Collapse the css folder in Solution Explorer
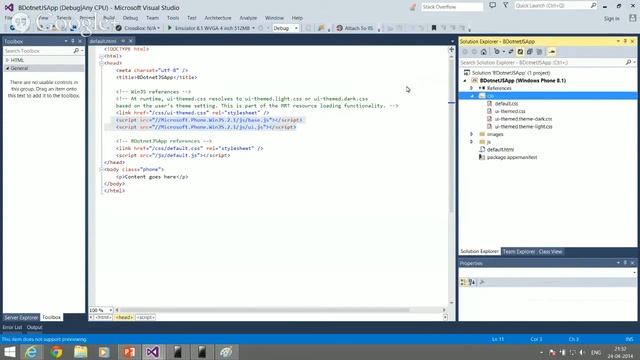Image resolution: width=640 pixels, height=360 pixels. click(x=472, y=96)
